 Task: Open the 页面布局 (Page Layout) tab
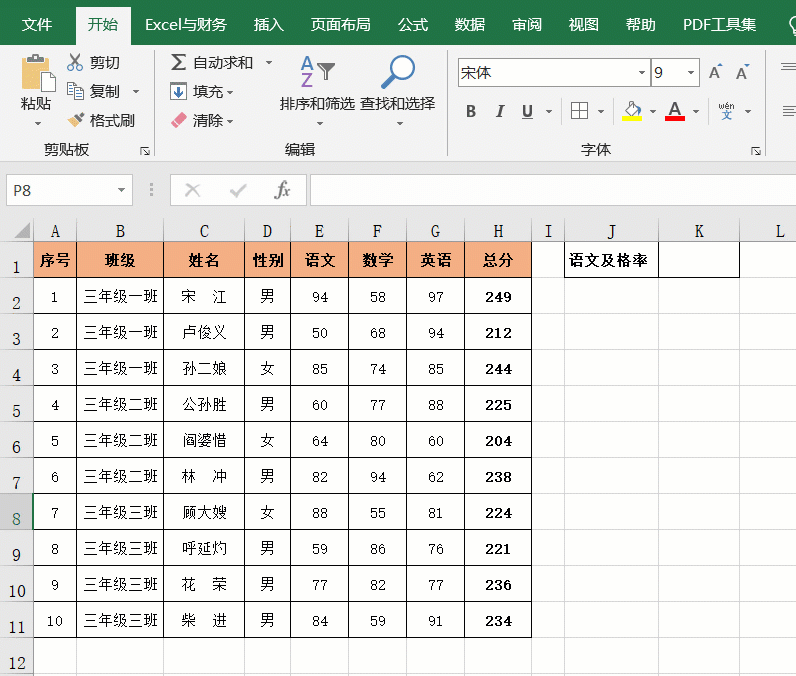tap(340, 24)
